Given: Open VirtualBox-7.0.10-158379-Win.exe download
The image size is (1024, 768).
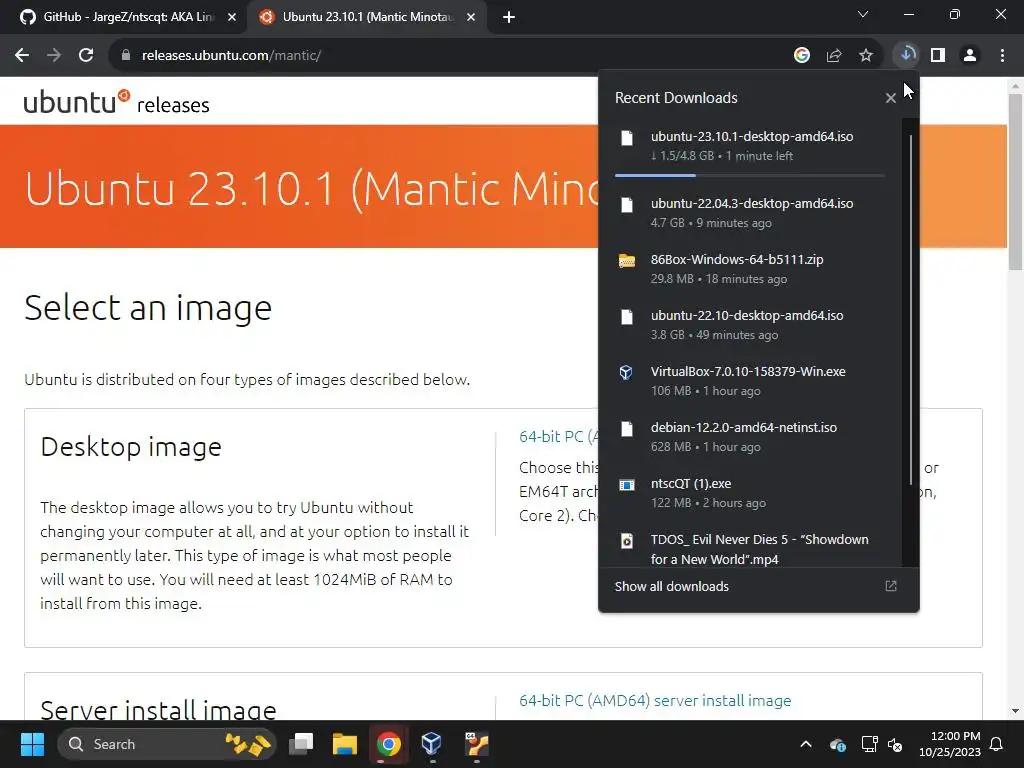Looking at the screenshot, I should point(750,381).
